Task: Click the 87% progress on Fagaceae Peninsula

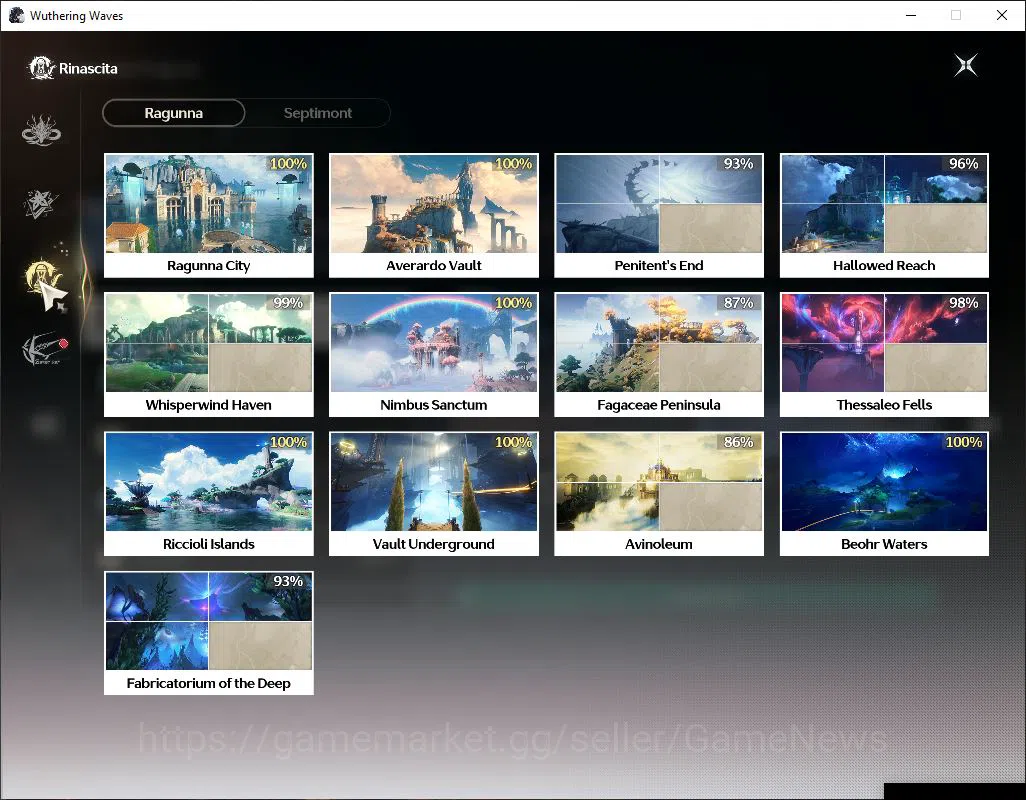Action: click(739, 303)
